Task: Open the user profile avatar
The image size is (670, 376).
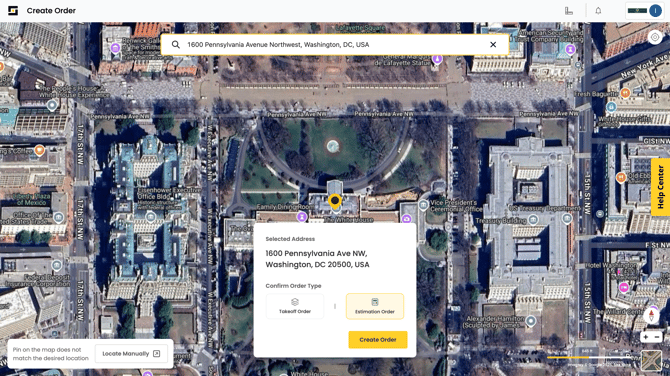Action: [x=655, y=11]
